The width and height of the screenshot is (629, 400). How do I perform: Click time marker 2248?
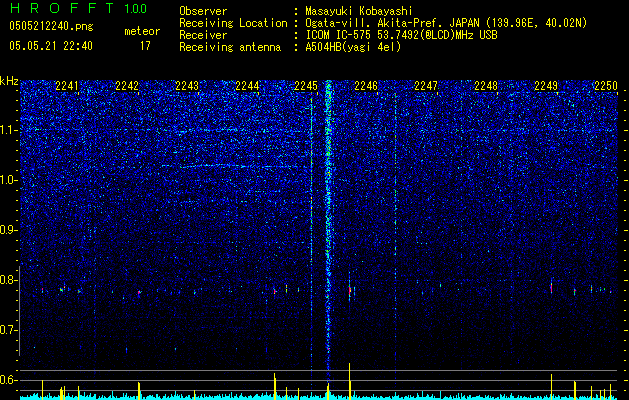click(x=486, y=85)
